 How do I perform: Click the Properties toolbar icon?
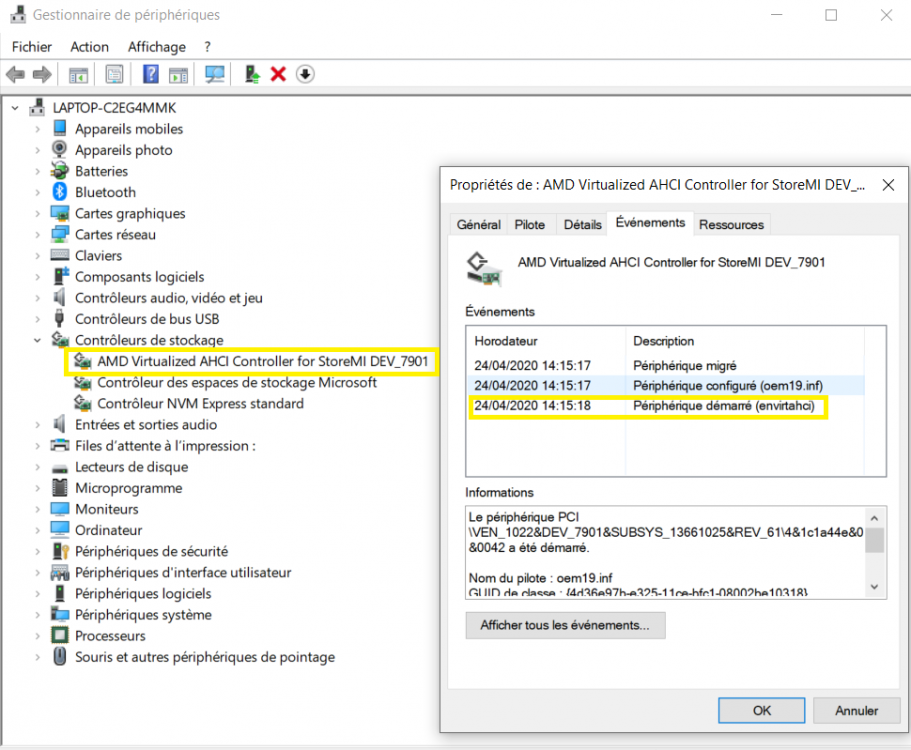coord(114,74)
